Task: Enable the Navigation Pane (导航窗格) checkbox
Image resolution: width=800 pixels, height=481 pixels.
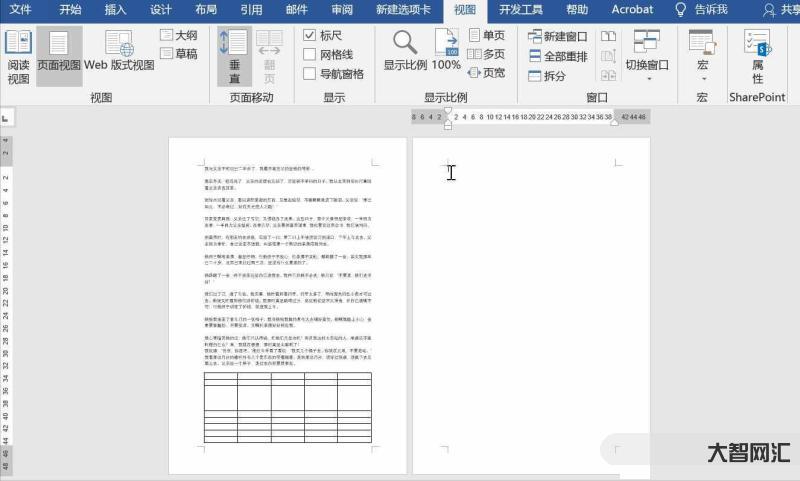Action: tap(311, 74)
